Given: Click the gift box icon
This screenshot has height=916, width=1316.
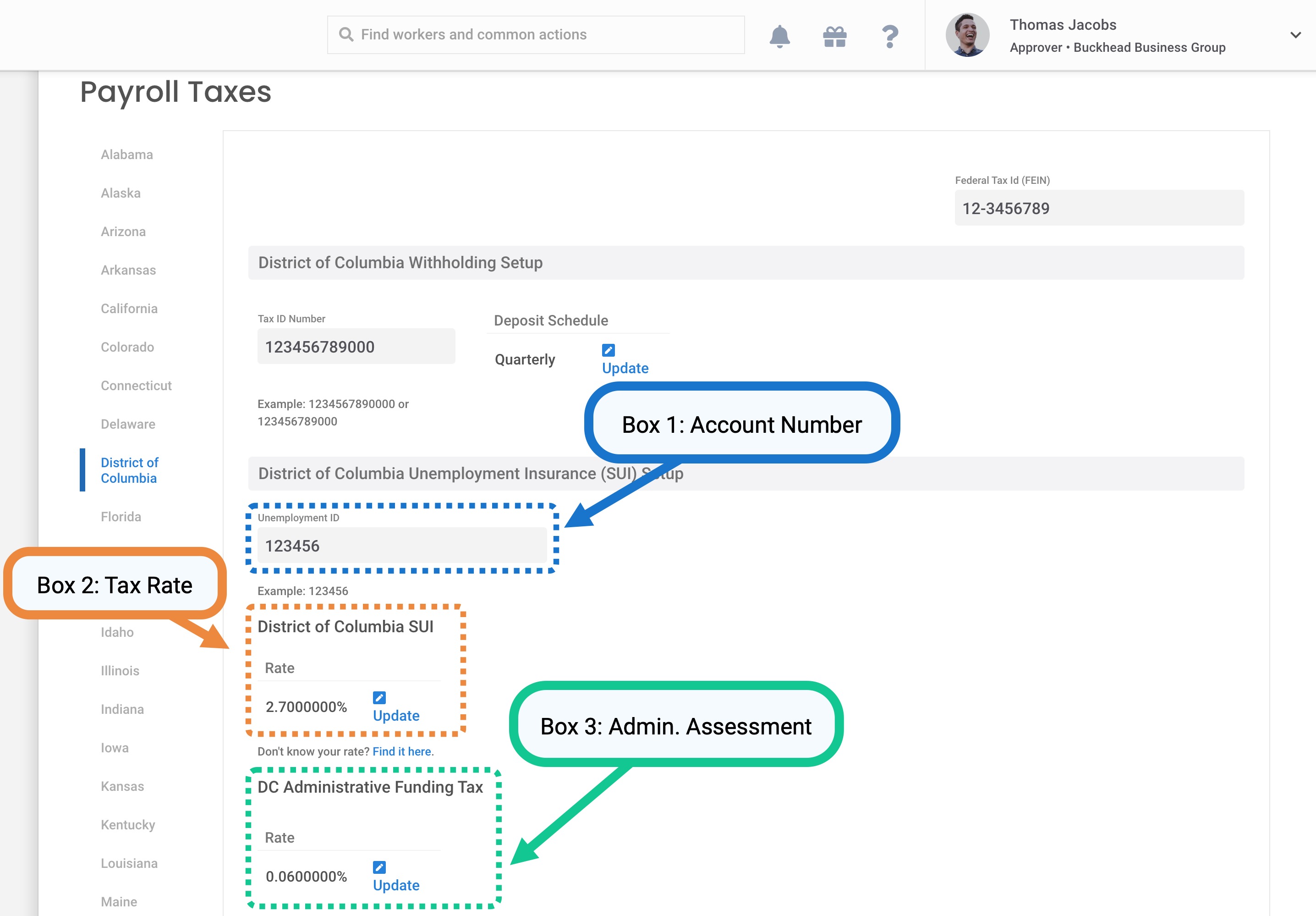Looking at the screenshot, I should point(834,36).
